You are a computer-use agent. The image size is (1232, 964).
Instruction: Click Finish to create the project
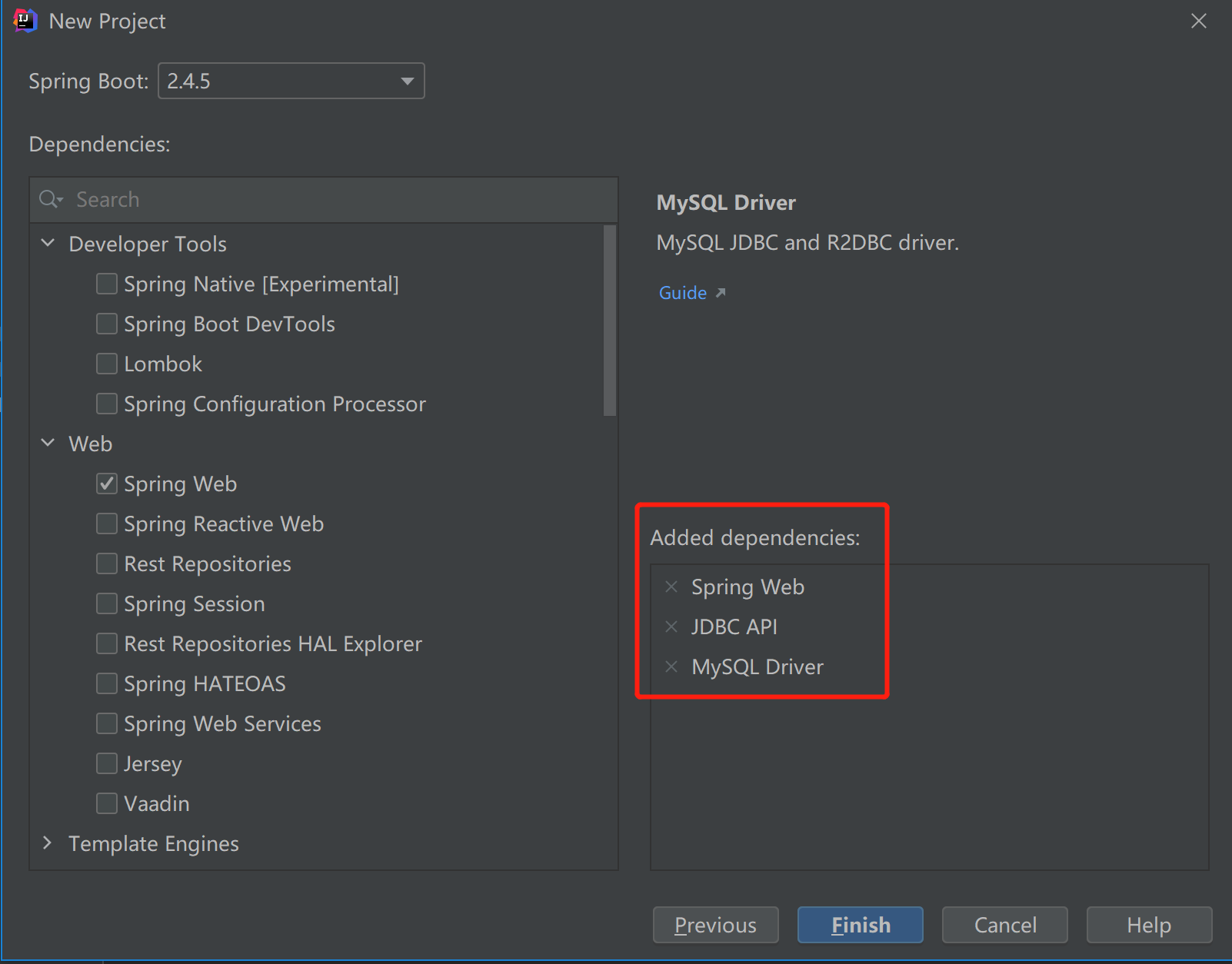(x=861, y=925)
